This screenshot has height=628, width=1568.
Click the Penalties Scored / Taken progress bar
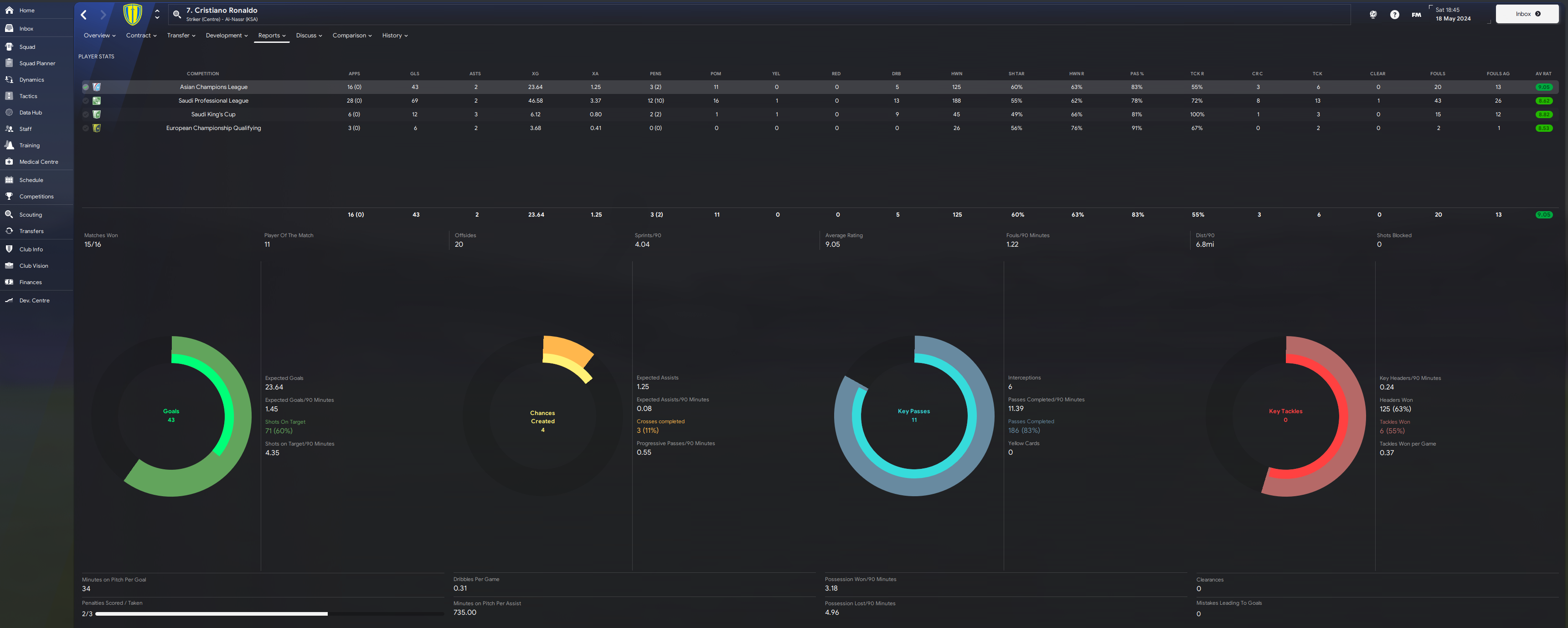point(270,614)
